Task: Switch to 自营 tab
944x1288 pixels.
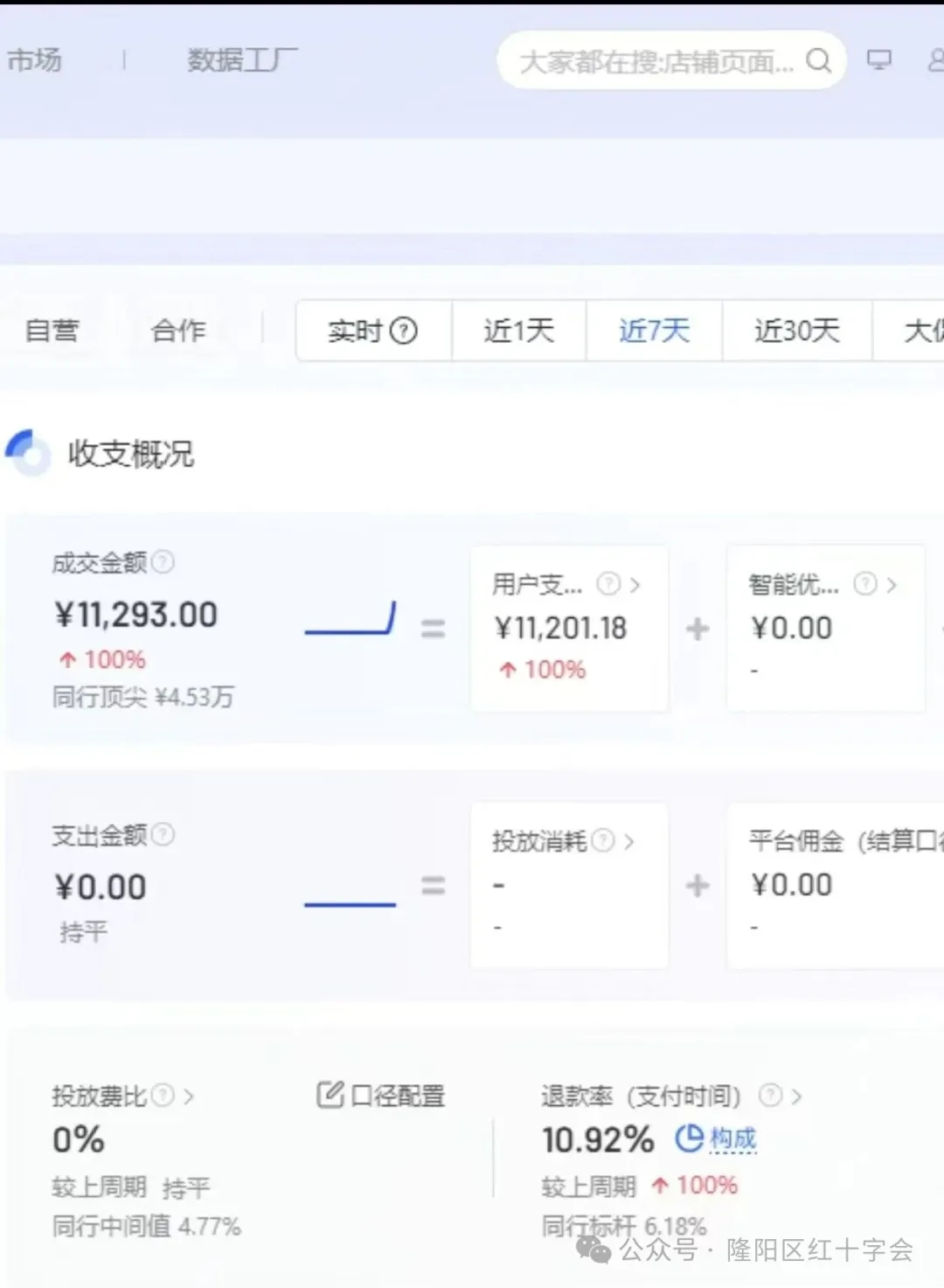Action: point(52,331)
